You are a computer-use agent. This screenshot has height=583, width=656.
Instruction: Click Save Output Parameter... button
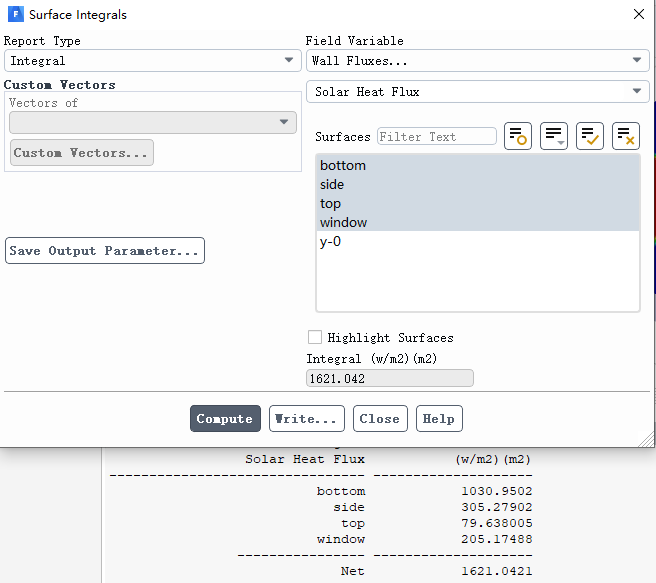click(105, 251)
